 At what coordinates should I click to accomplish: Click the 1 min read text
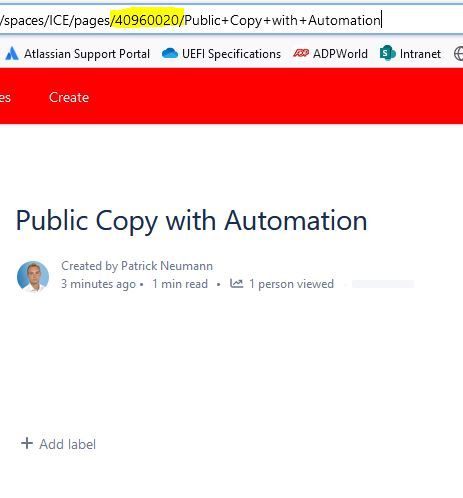click(x=180, y=284)
